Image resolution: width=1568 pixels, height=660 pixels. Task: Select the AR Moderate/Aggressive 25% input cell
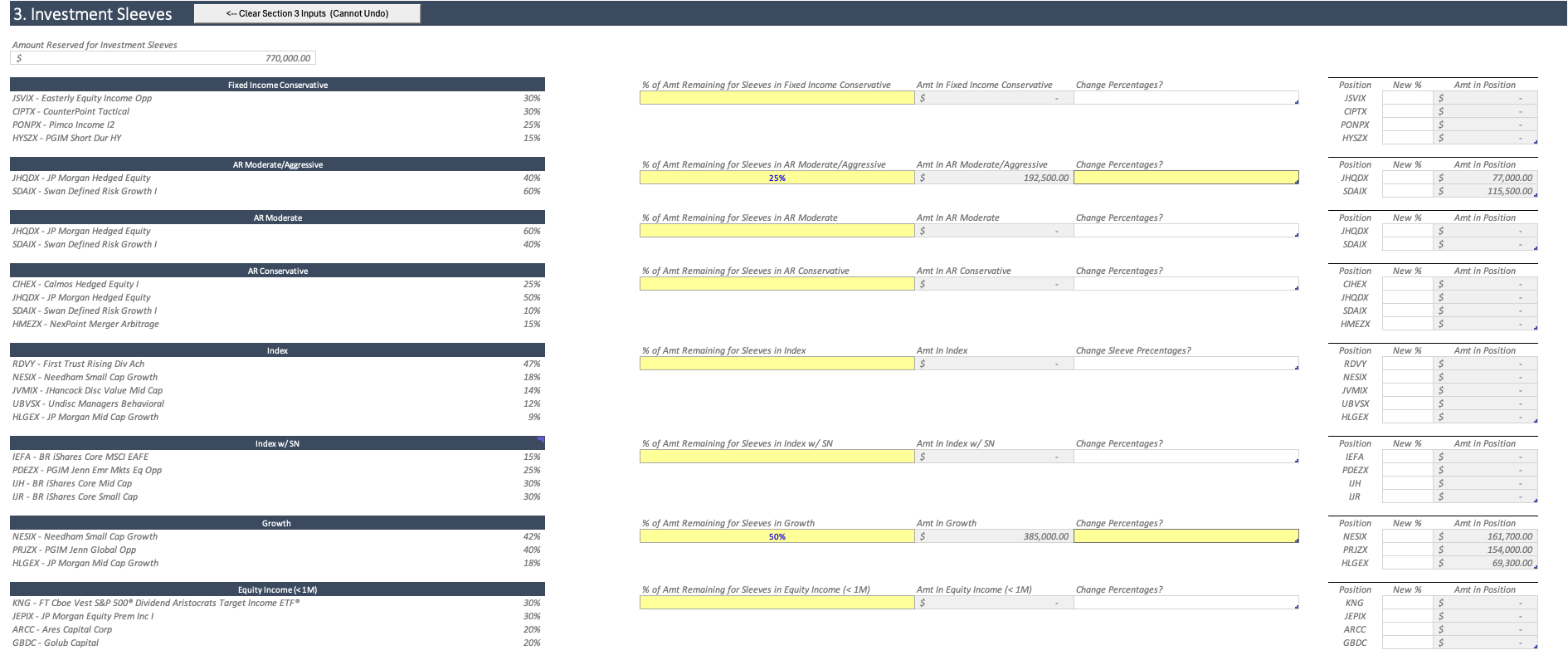click(x=777, y=178)
